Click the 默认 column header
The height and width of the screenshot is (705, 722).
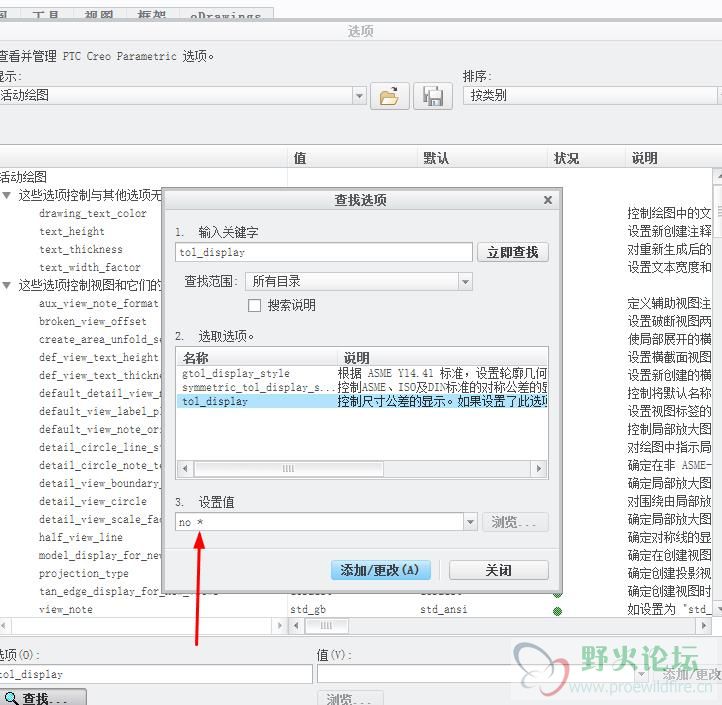coord(482,158)
